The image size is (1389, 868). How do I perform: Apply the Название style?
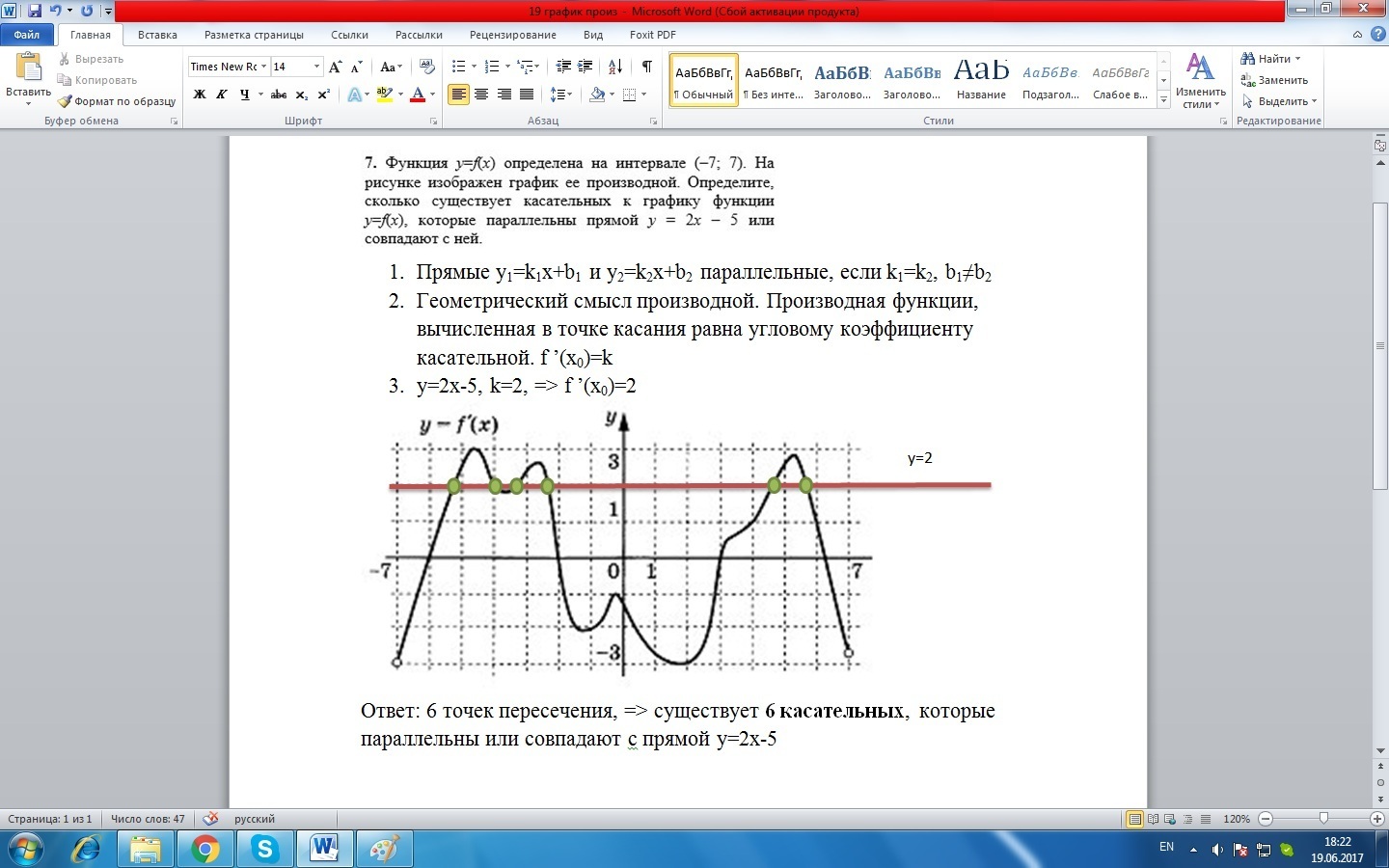pyautogui.click(x=981, y=80)
